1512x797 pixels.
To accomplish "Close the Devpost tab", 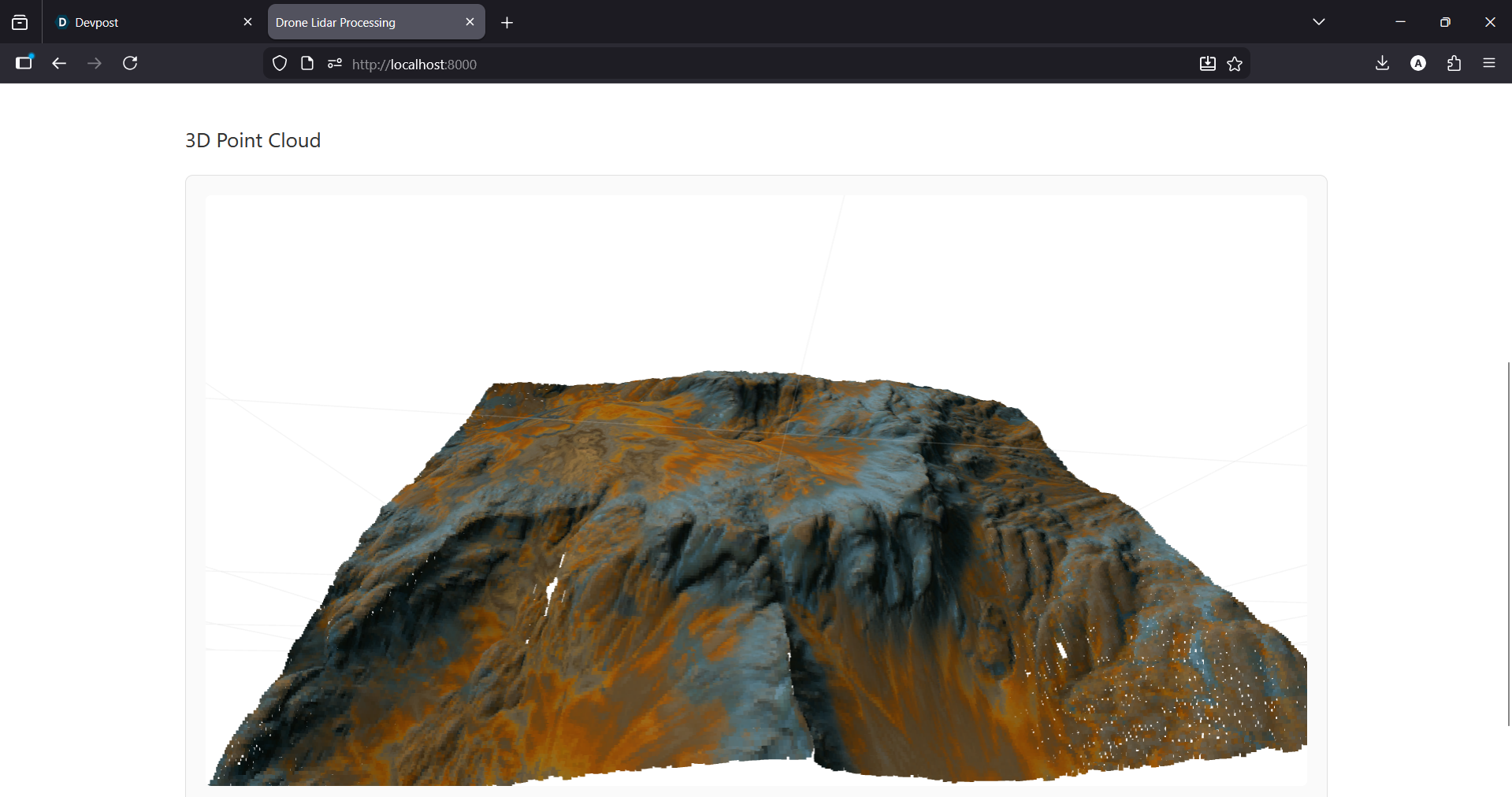I will click(x=247, y=22).
